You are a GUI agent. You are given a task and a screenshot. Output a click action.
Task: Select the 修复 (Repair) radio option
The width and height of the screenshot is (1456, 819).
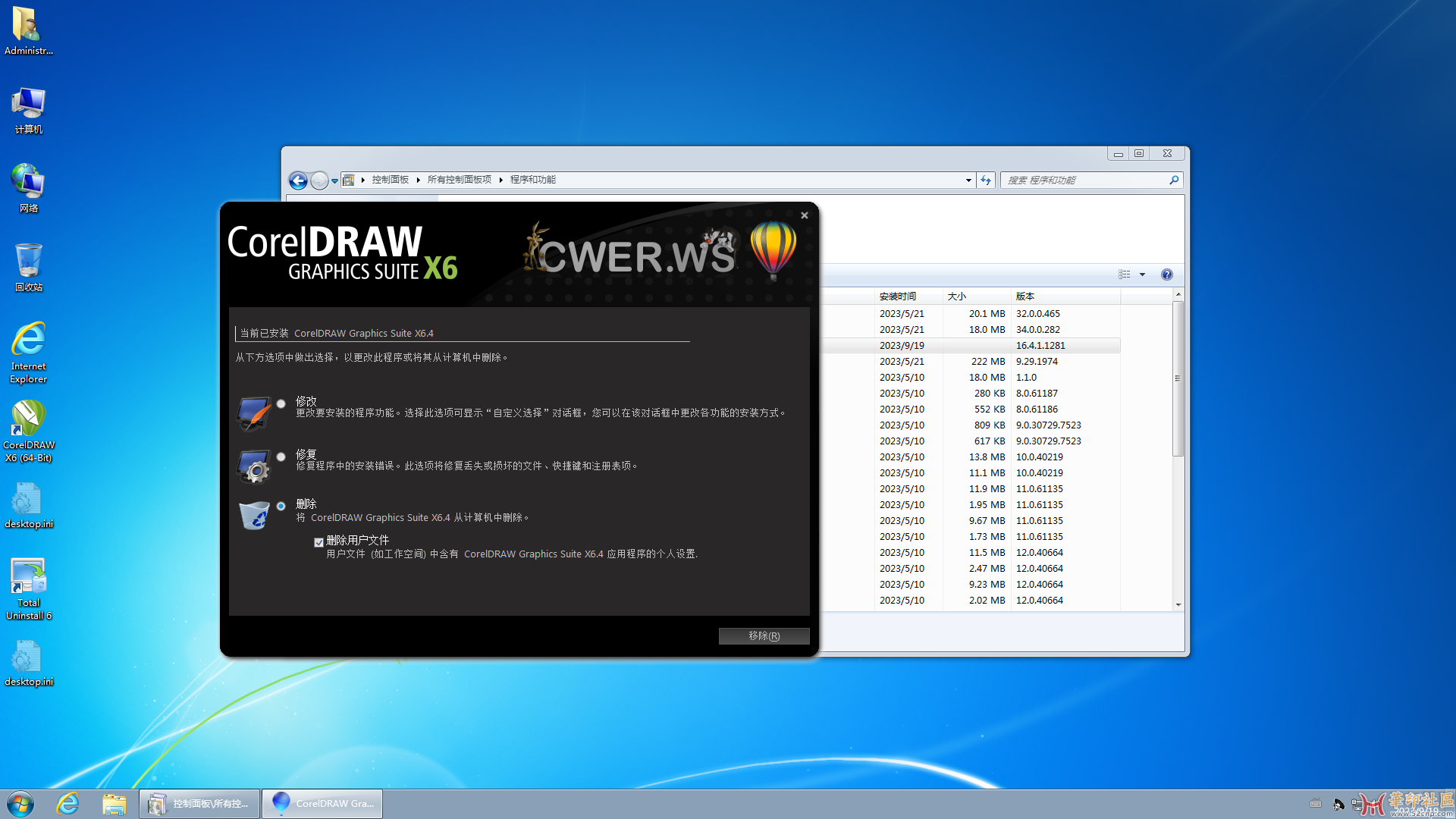(281, 457)
